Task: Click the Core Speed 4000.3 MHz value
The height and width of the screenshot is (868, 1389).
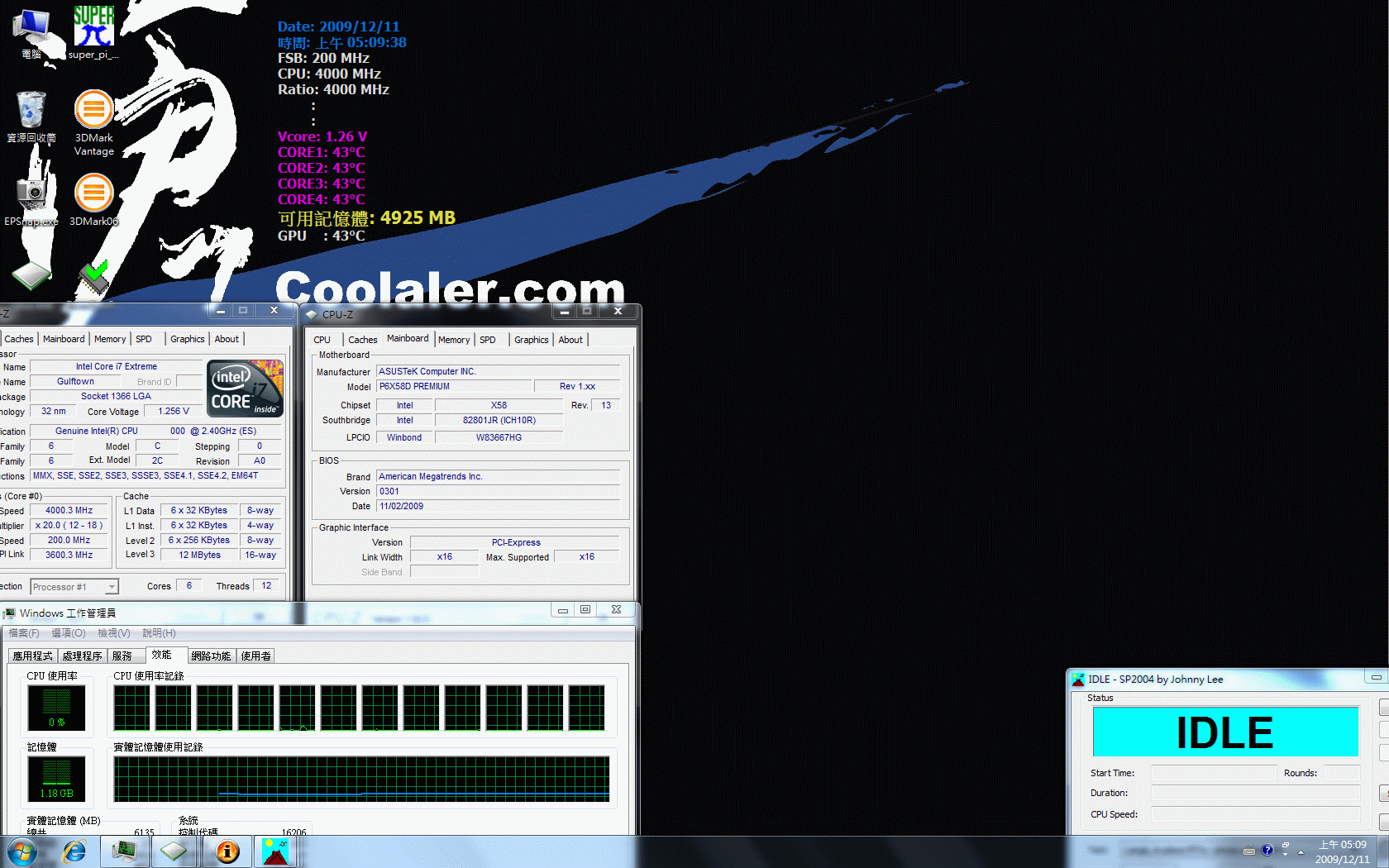Action: pos(69,511)
